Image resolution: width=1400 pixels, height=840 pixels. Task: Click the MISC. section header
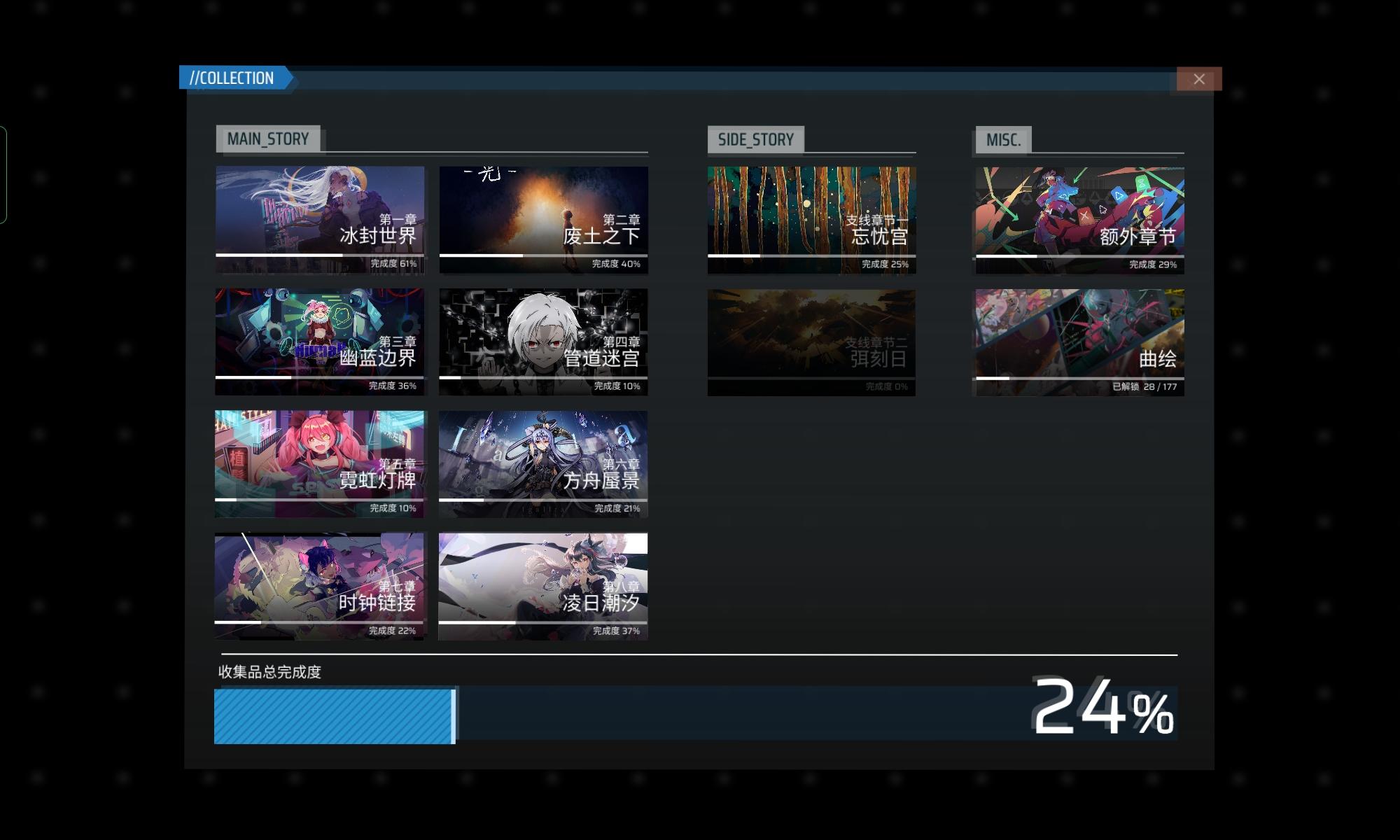pos(1003,139)
